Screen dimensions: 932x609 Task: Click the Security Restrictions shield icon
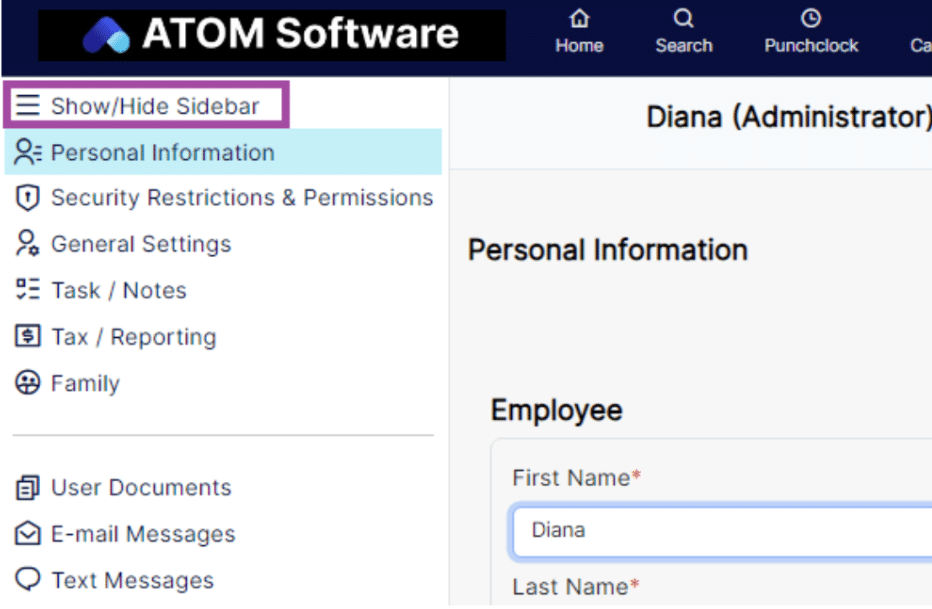pos(28,198)
